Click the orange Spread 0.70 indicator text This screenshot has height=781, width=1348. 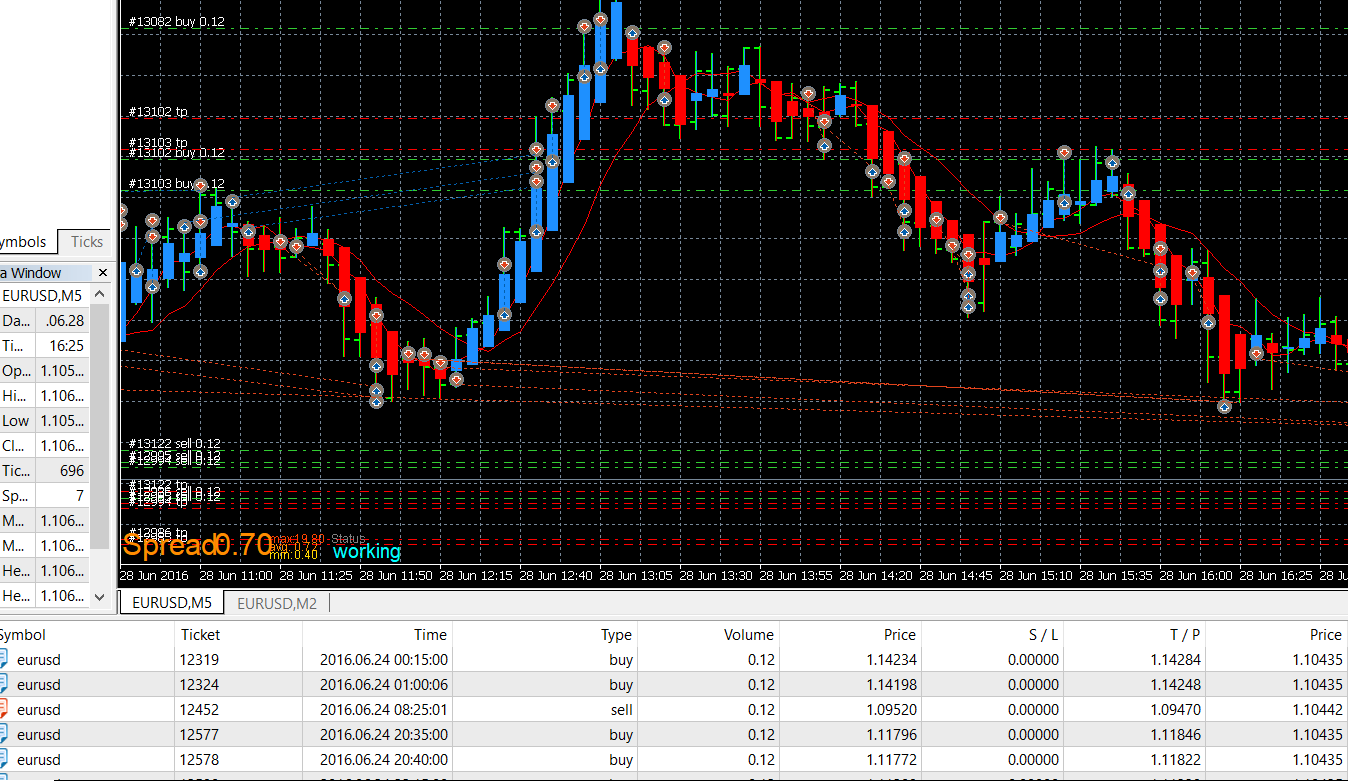click(x=196, y=545)
